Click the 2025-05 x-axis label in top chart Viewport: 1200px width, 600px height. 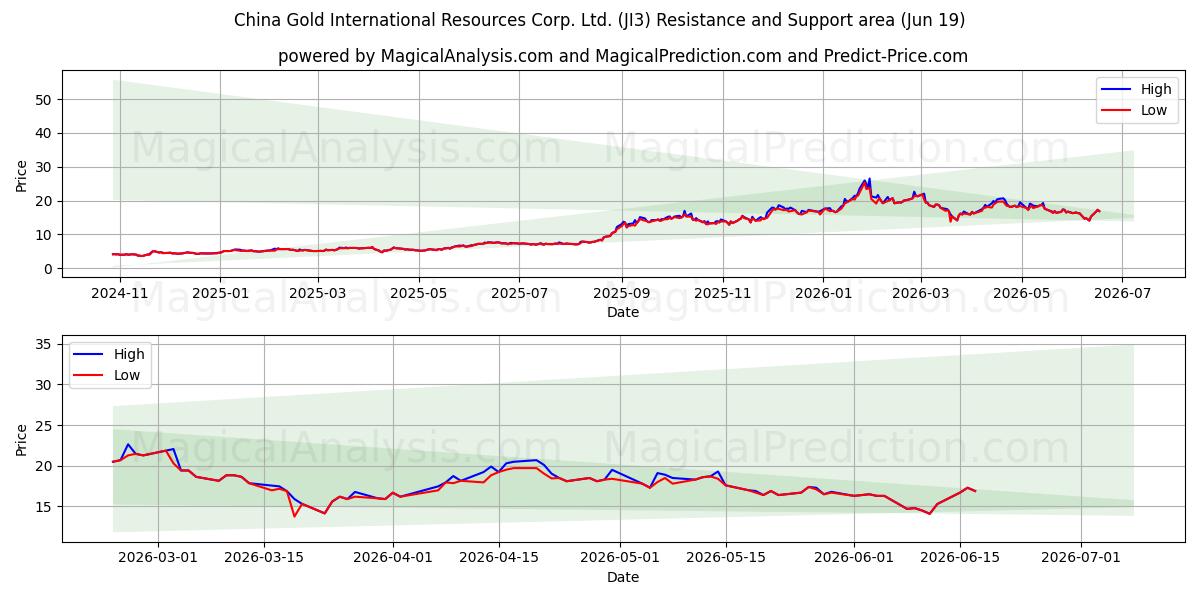click(x=418, y=294)
